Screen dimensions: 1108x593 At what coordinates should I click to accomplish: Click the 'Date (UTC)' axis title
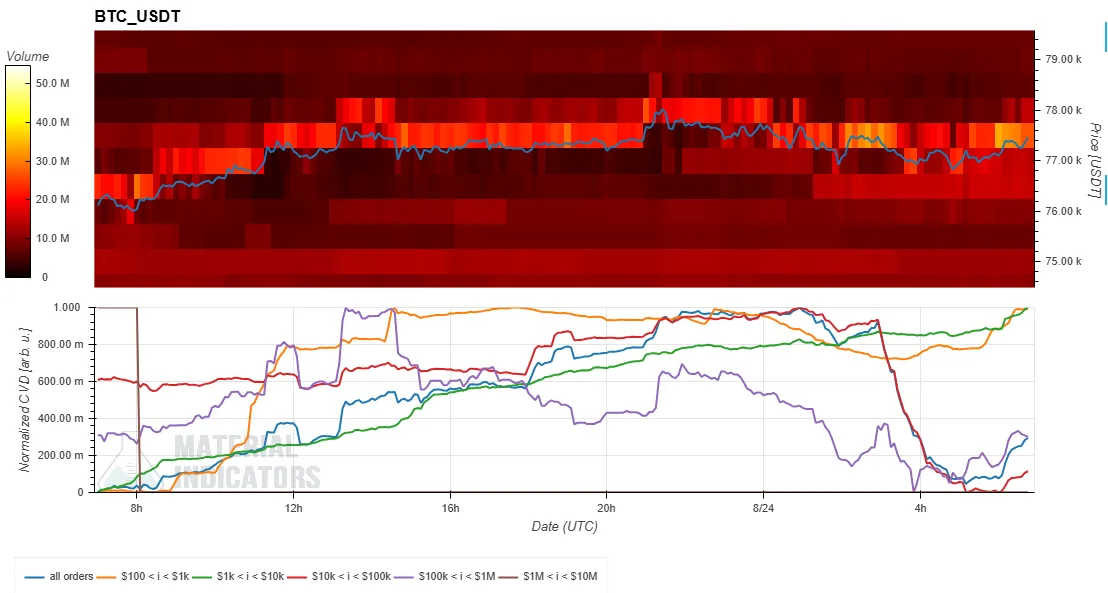(x=565, y=527)
